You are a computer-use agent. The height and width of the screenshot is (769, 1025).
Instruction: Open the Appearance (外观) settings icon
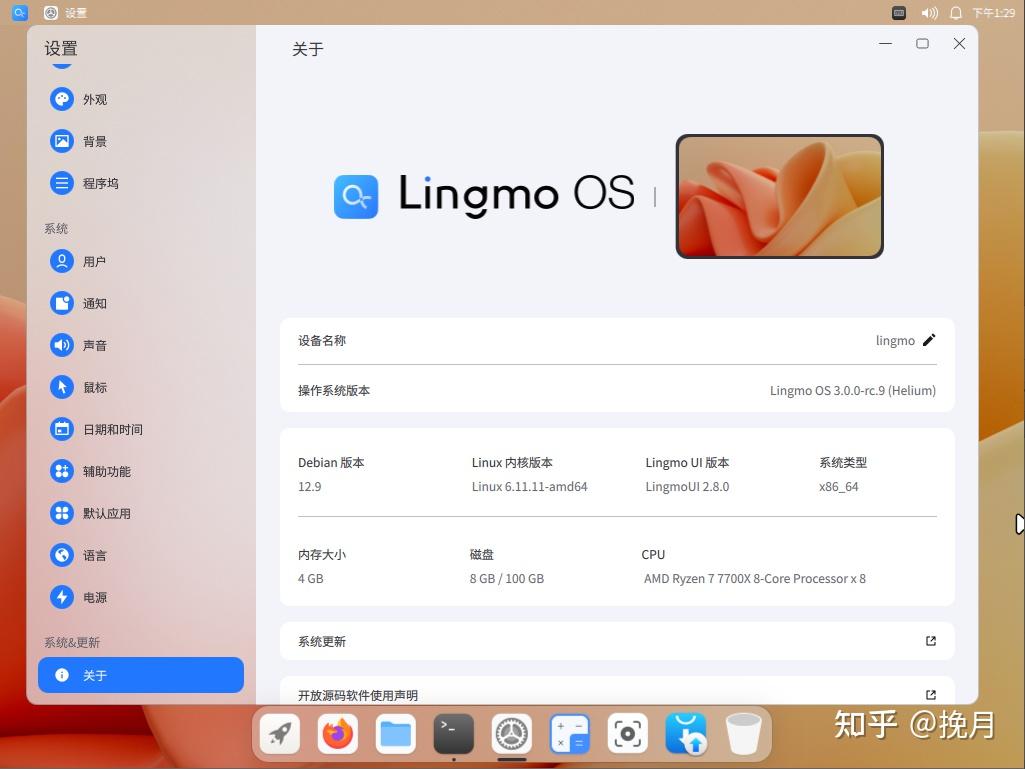point(63,99)
